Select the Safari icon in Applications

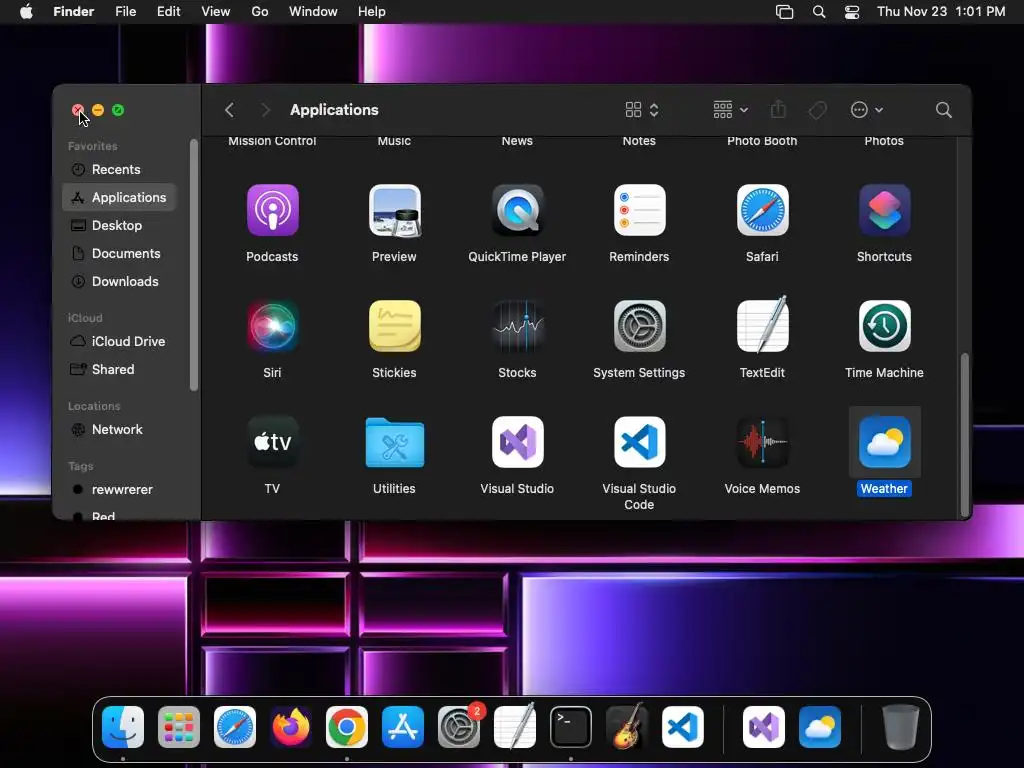point(762,210)
